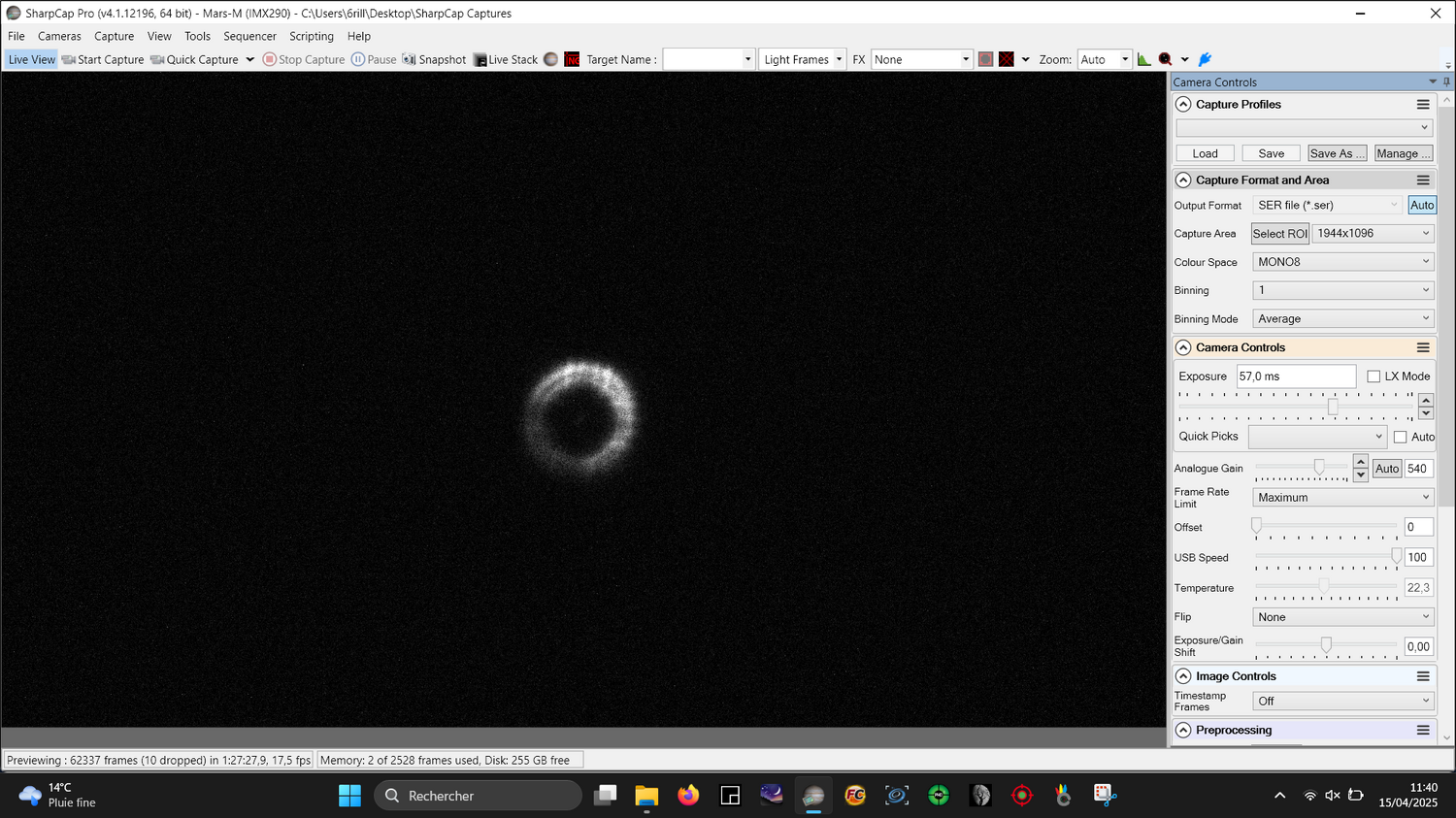Viewport: 1456px width, 818px height.
Task: Click the Select ROI button
Action: 1279,233
